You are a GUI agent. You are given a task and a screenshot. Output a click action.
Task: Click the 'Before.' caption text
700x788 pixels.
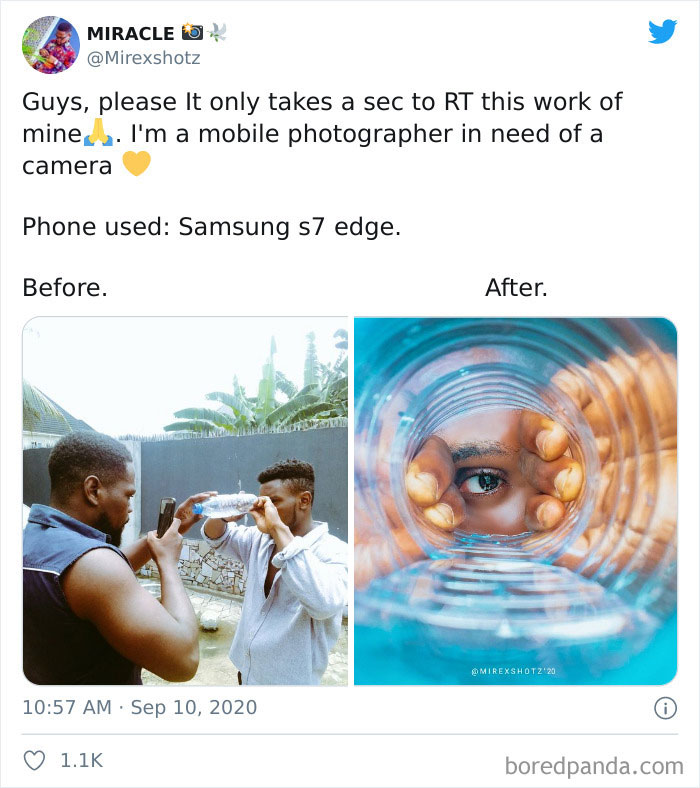(64, 288)
